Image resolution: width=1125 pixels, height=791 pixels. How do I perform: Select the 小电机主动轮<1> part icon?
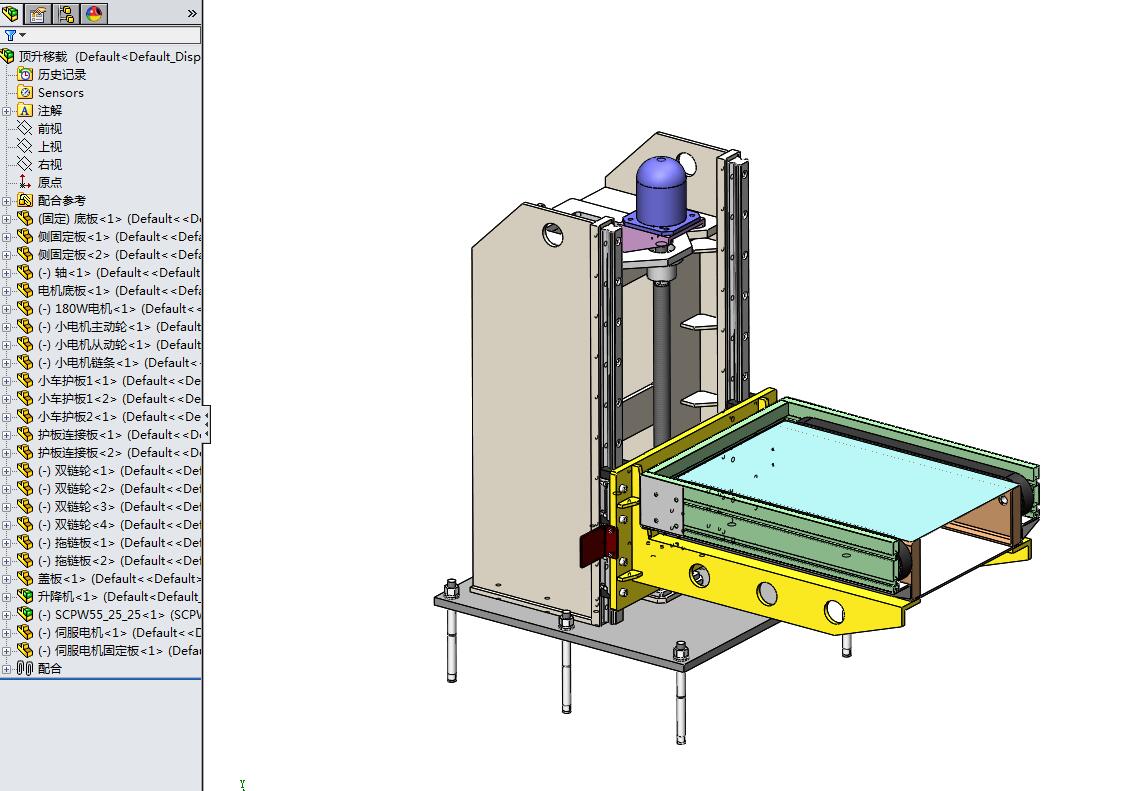point(25,326)
